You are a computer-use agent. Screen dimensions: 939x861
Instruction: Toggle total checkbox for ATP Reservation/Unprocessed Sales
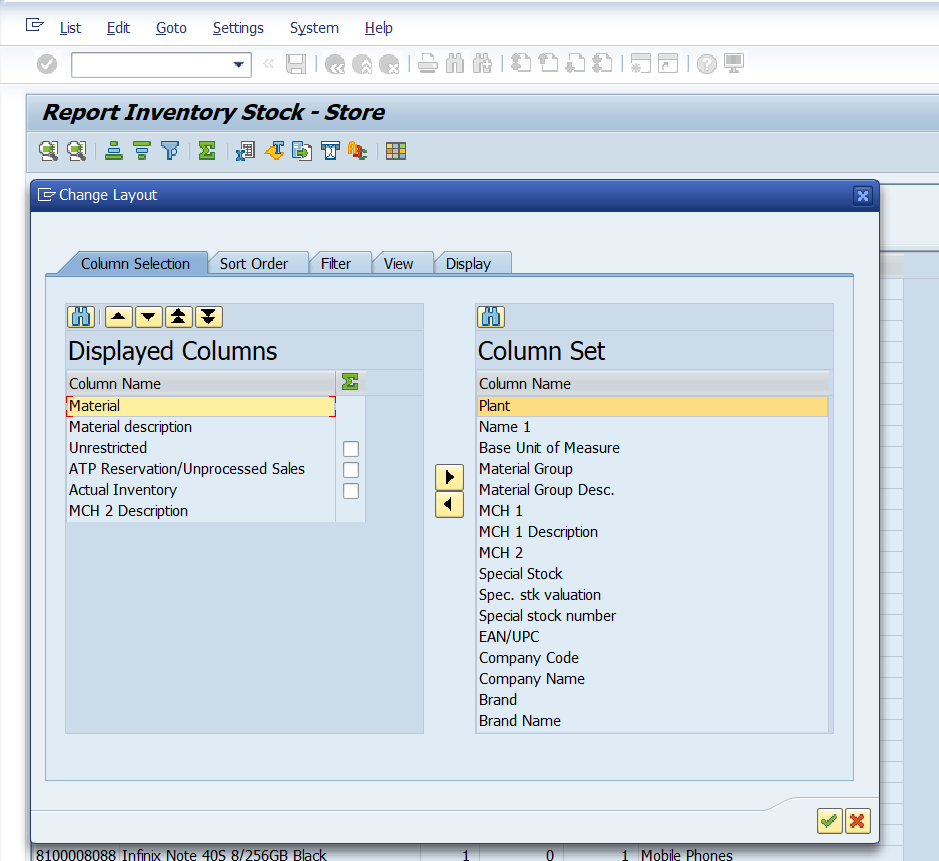pos(351,470)
